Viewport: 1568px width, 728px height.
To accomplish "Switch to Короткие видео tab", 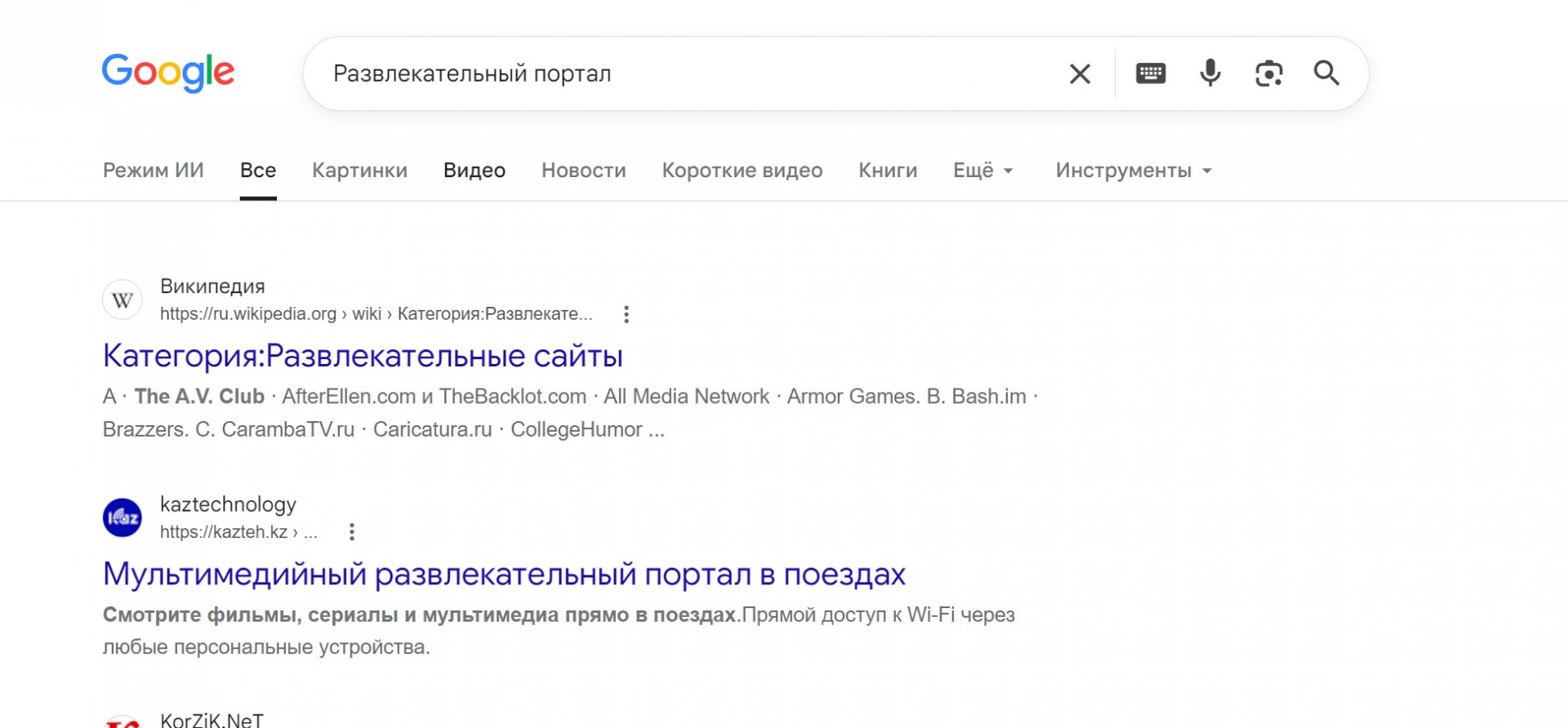I will (x=742, y=171).
